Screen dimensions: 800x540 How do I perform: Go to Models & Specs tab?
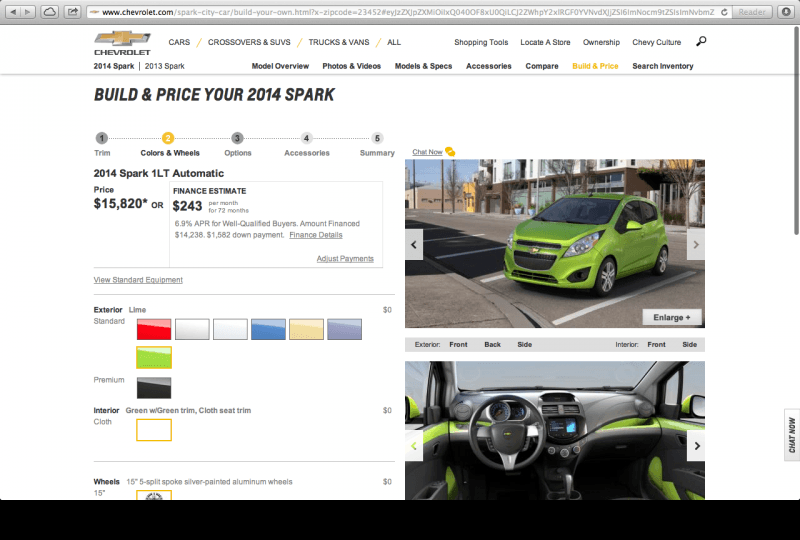423,66
